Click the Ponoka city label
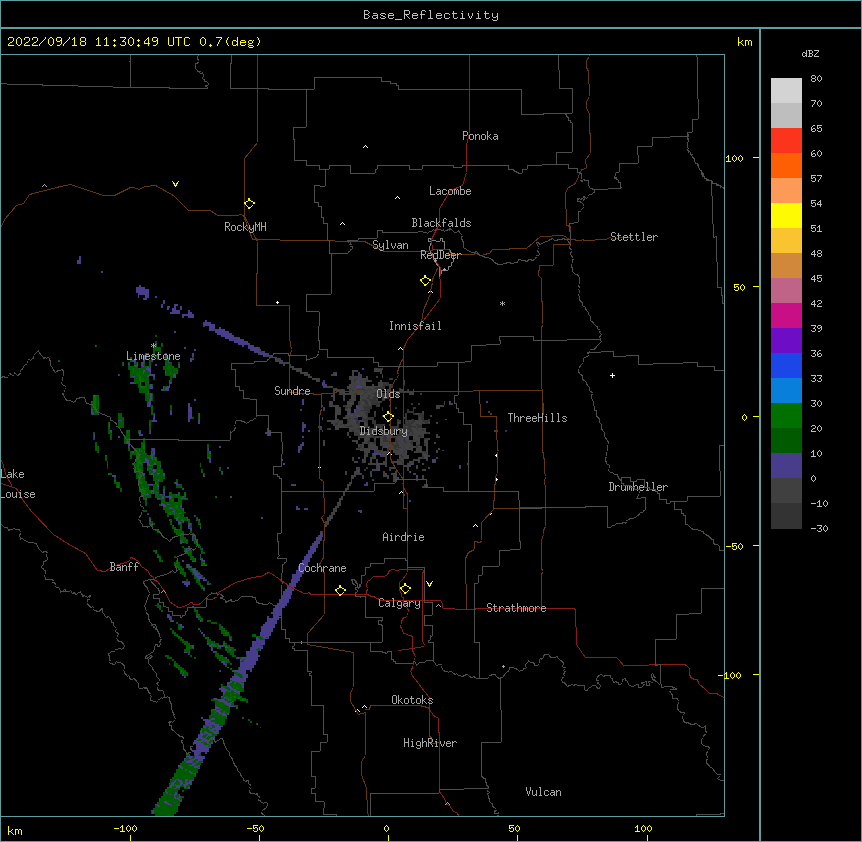 tap(480, 136)
